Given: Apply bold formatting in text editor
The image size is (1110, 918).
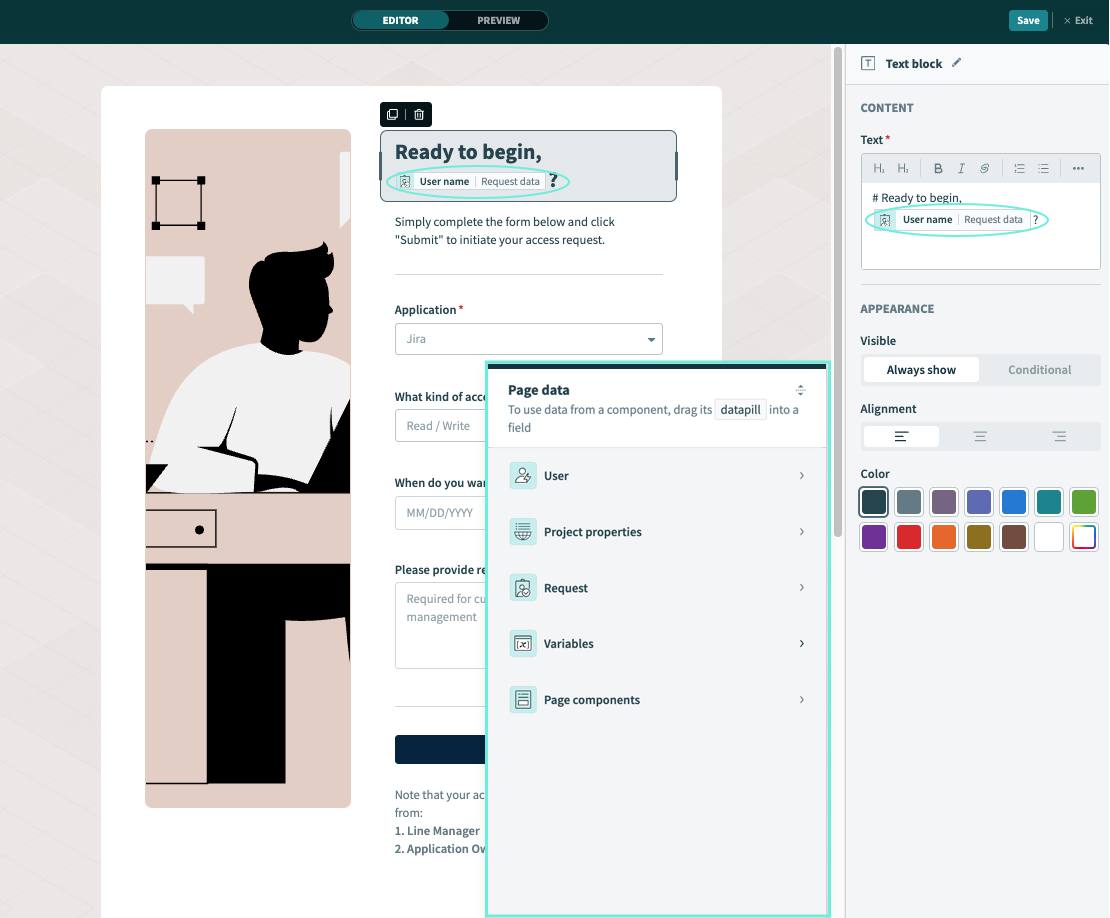Looking at the screenshot, I should (x=938, y=169).
